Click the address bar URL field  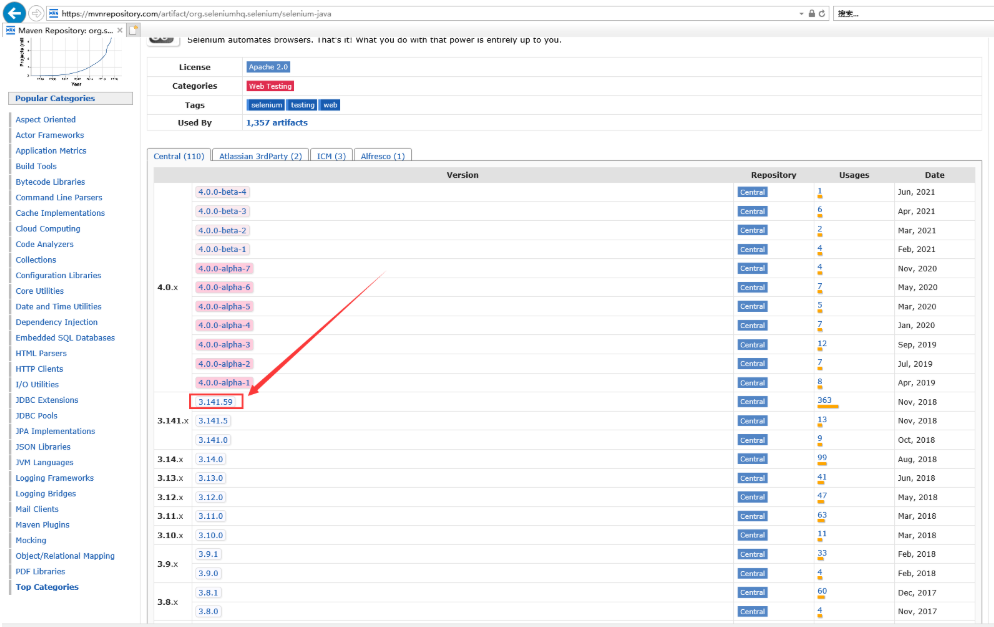(x=422, y=13)
